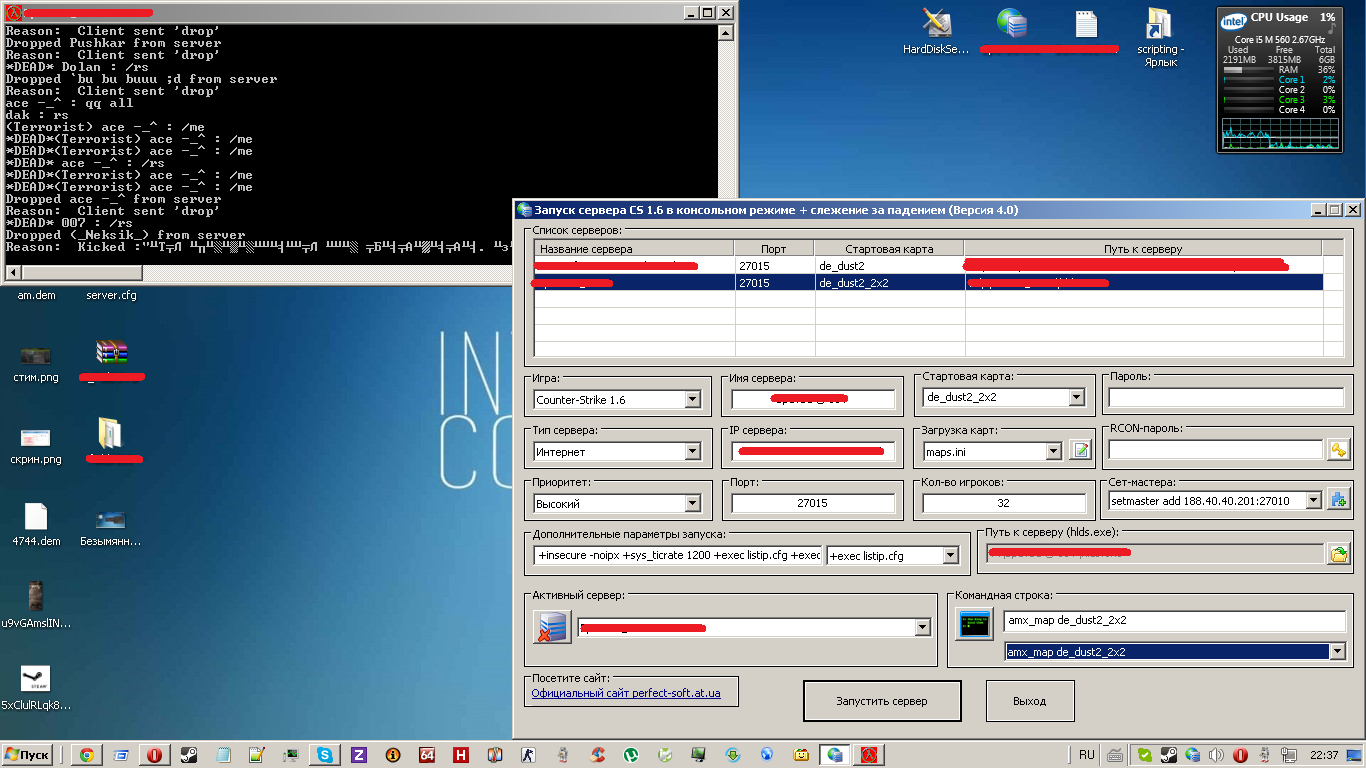This screenshot has width=1366, height=768.
Task: Click the Стартовая карта column header
Action: 889,248
